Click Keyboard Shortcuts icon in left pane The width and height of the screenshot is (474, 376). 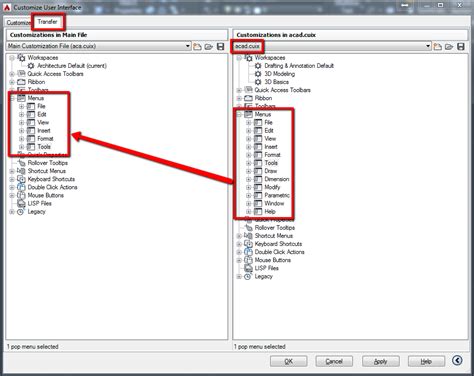(x=21, y=179)
